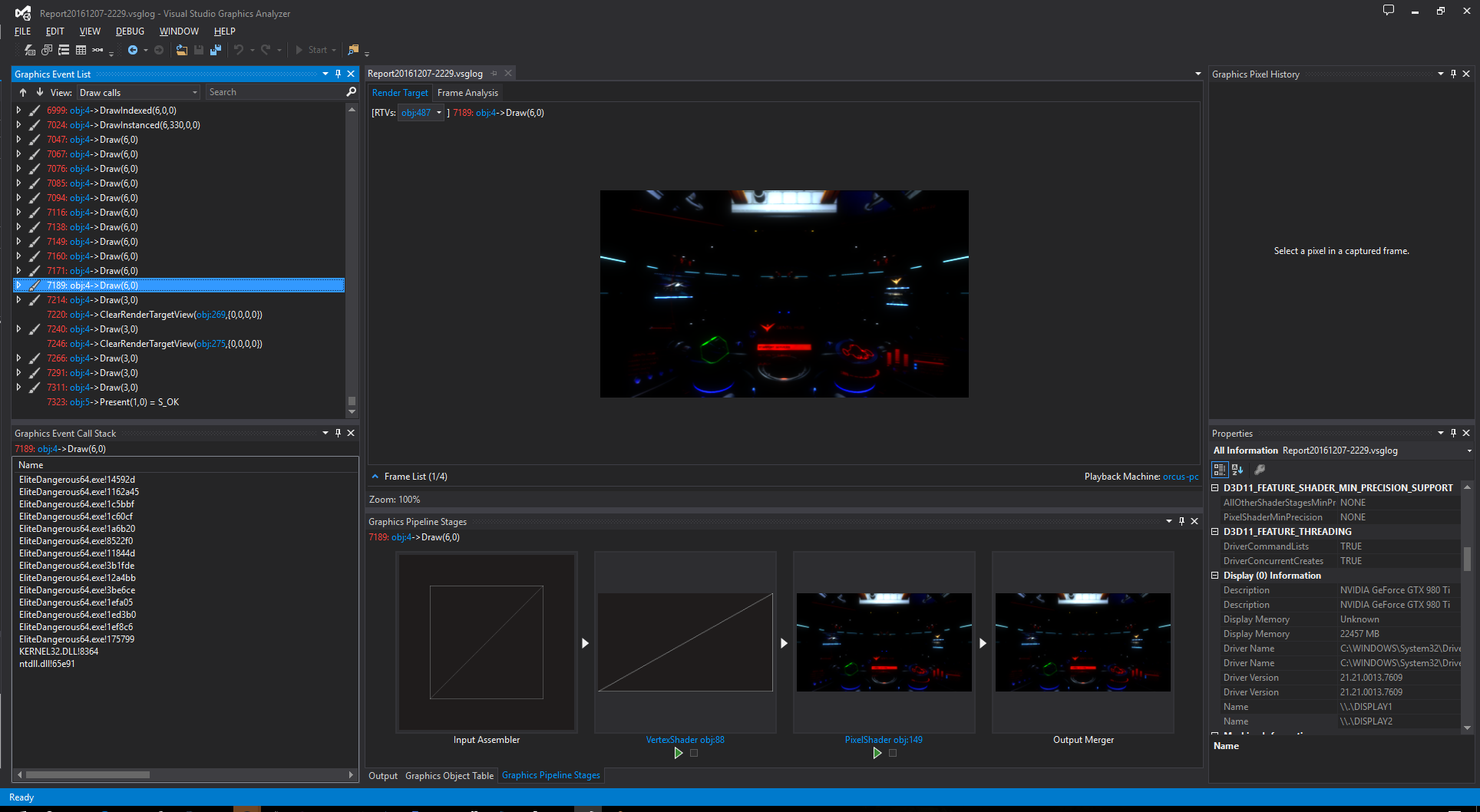
Task: Open the FILE menu
Action: [23, 31]
